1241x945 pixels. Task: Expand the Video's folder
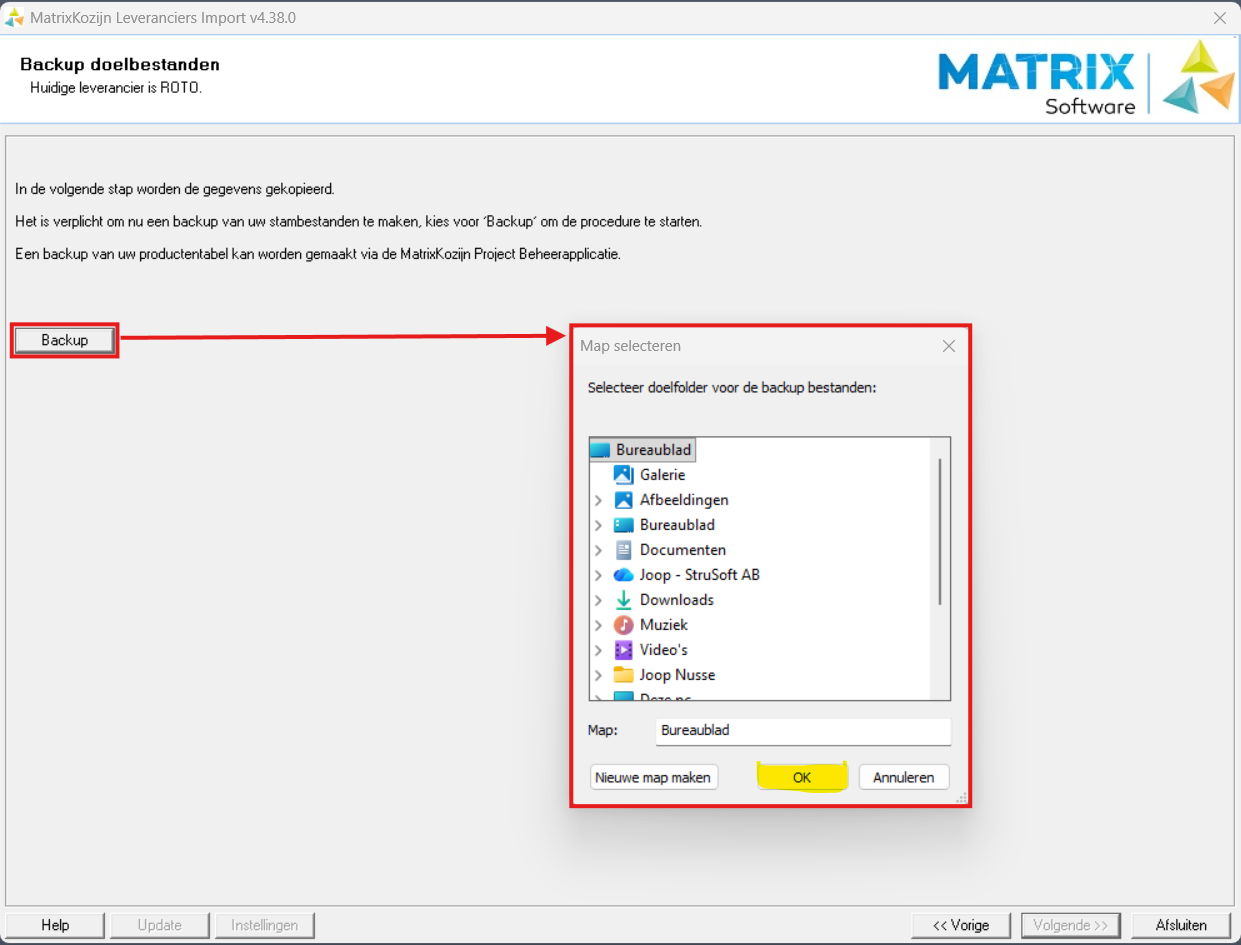point(598,650)
